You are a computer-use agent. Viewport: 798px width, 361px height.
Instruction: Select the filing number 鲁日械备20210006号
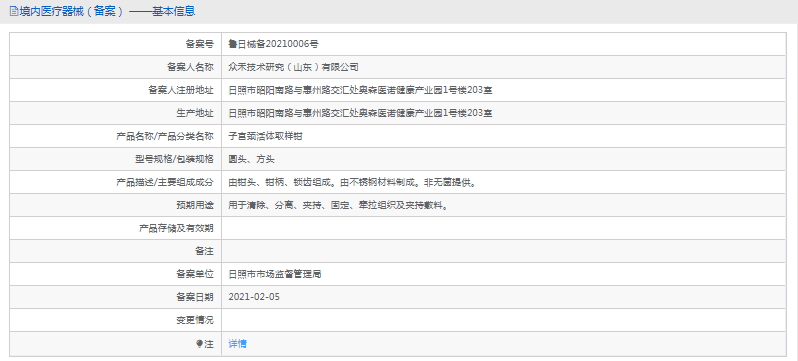point(274,44)
